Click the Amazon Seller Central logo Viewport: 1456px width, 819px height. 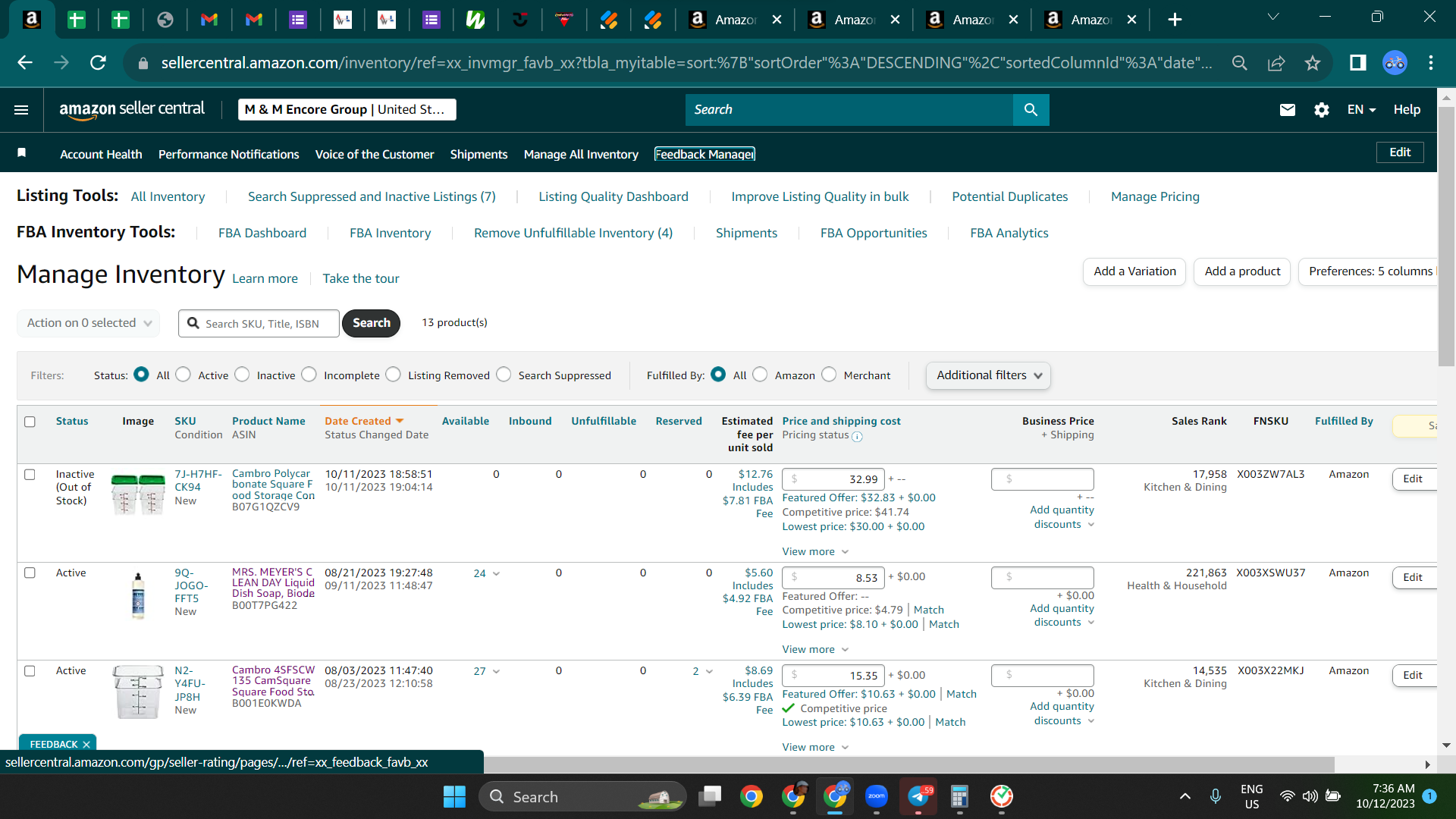[x=132, y=109]
